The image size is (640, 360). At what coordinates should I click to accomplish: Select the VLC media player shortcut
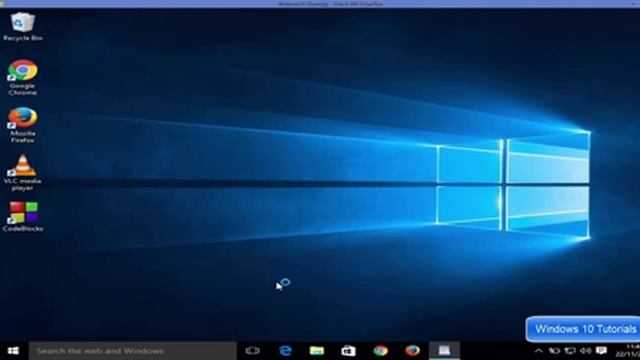click(x=23, y=173)
